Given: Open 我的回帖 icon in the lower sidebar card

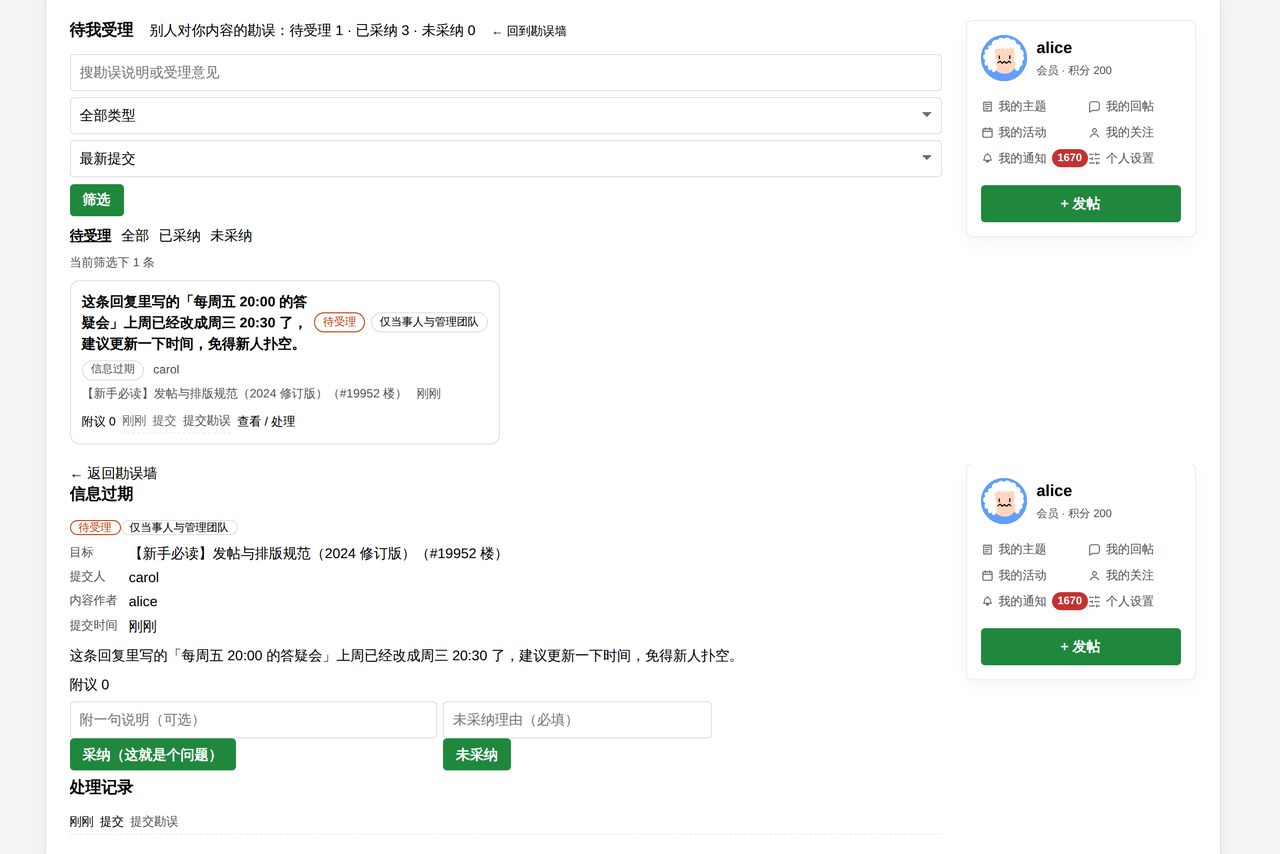Looking at the screenshot, I should [x=1095, y=549].
